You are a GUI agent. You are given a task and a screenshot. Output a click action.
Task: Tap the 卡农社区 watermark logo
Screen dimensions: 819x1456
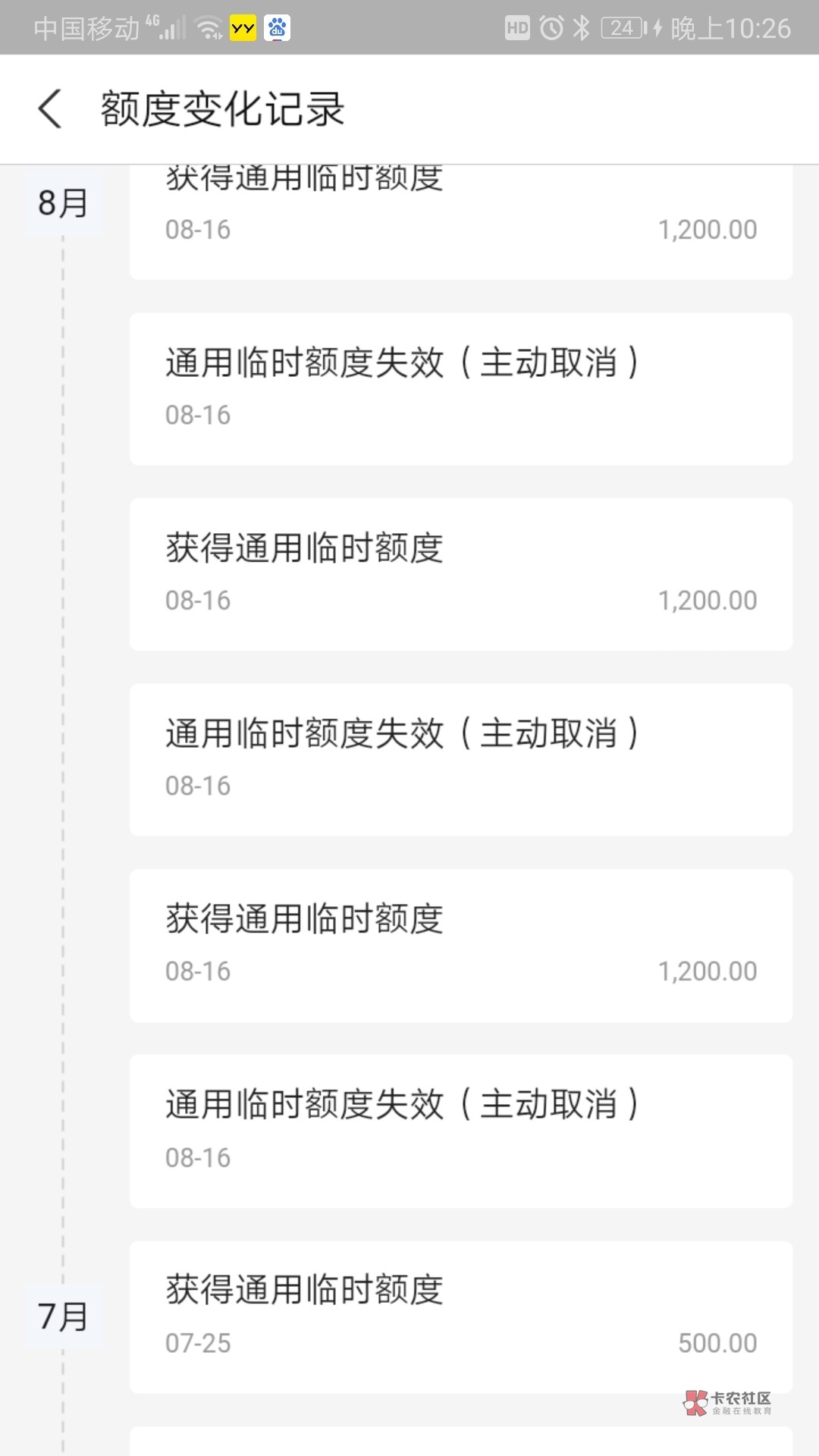(727, 1402)
